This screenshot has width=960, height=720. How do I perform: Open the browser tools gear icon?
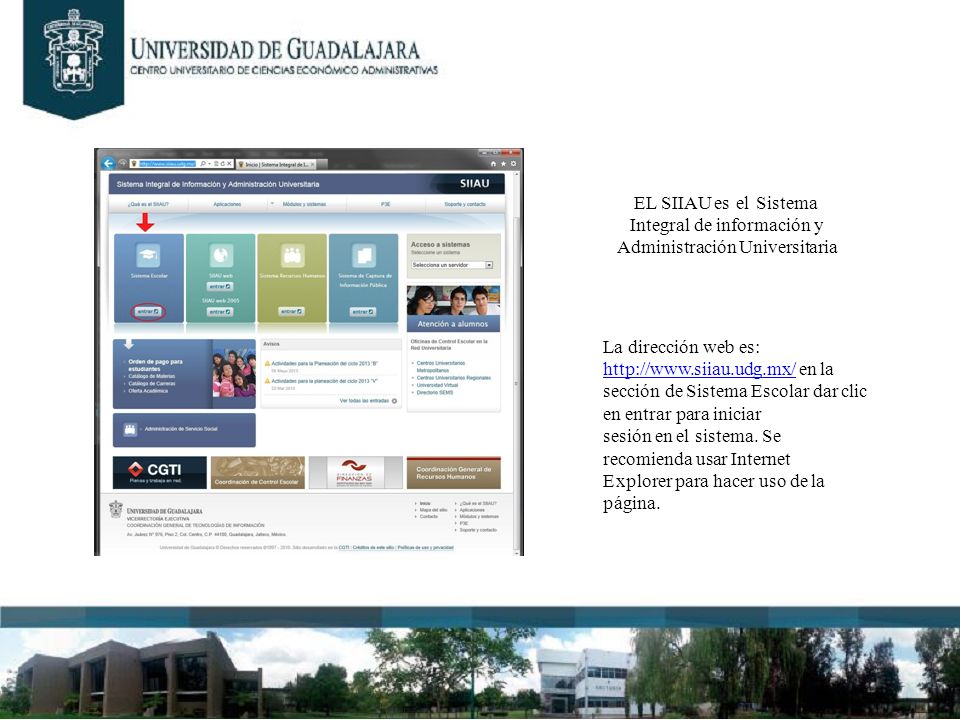click(x=513, y=164)
